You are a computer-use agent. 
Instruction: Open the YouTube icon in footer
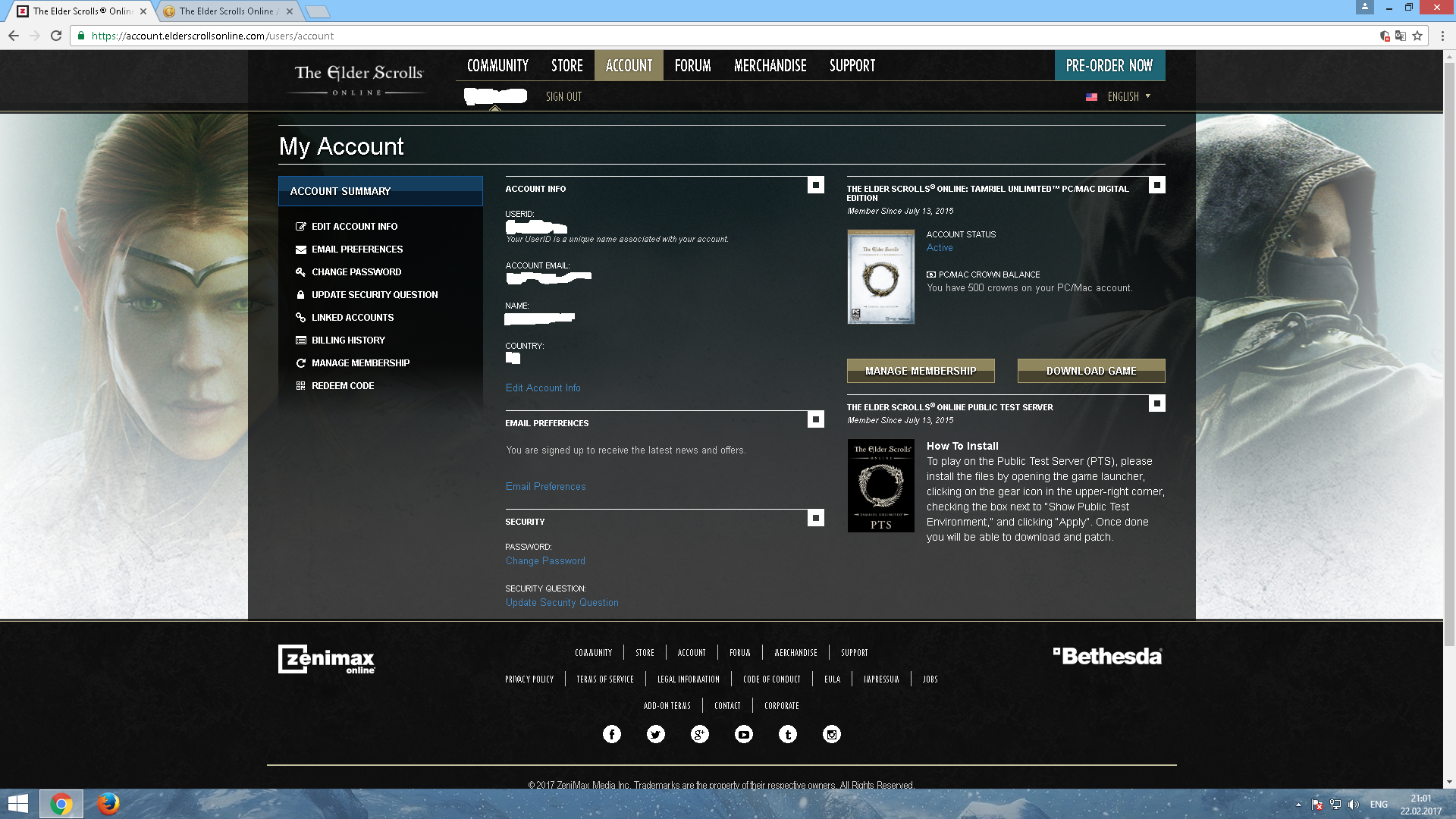[744, 734]
